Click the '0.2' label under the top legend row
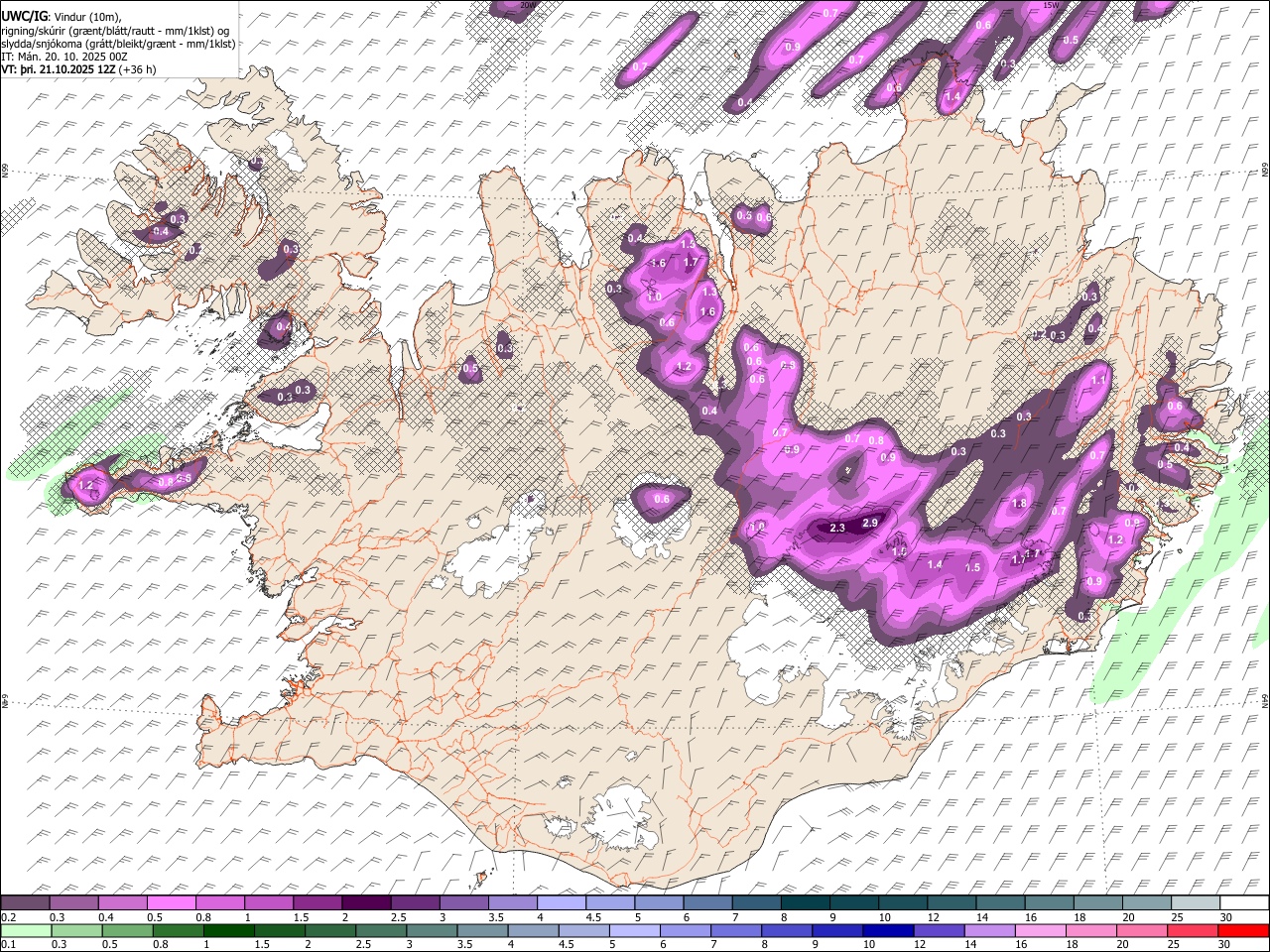Image resolution: width=1270 pixels, height=952 pixels. point(9,917)
